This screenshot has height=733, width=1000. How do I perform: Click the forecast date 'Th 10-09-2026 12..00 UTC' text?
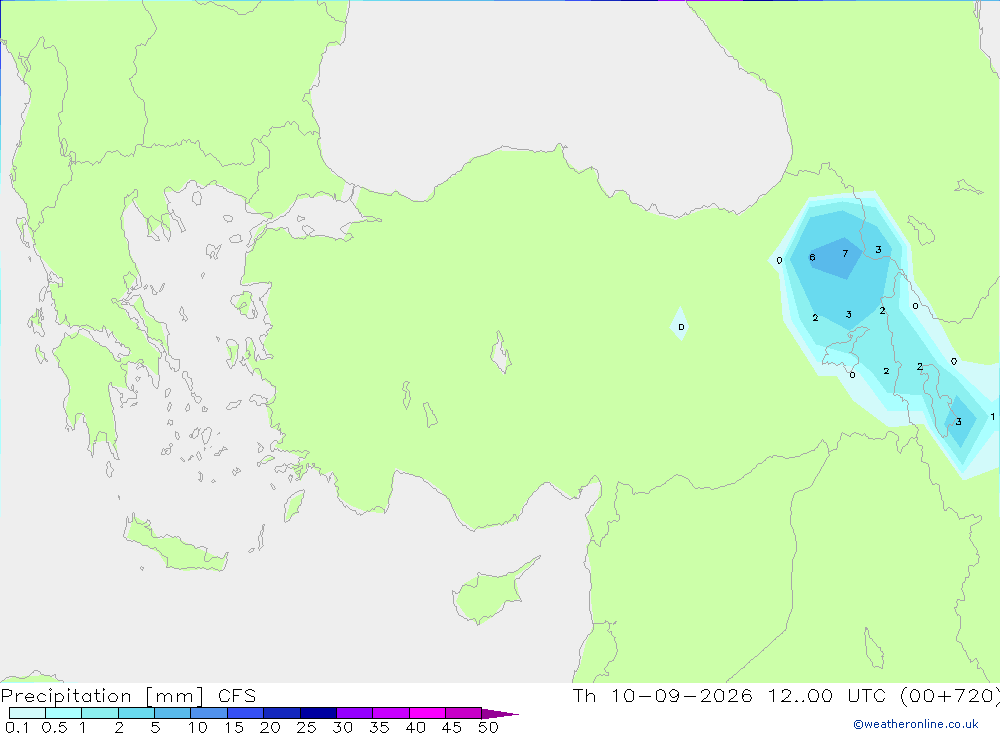pos(732,696)
